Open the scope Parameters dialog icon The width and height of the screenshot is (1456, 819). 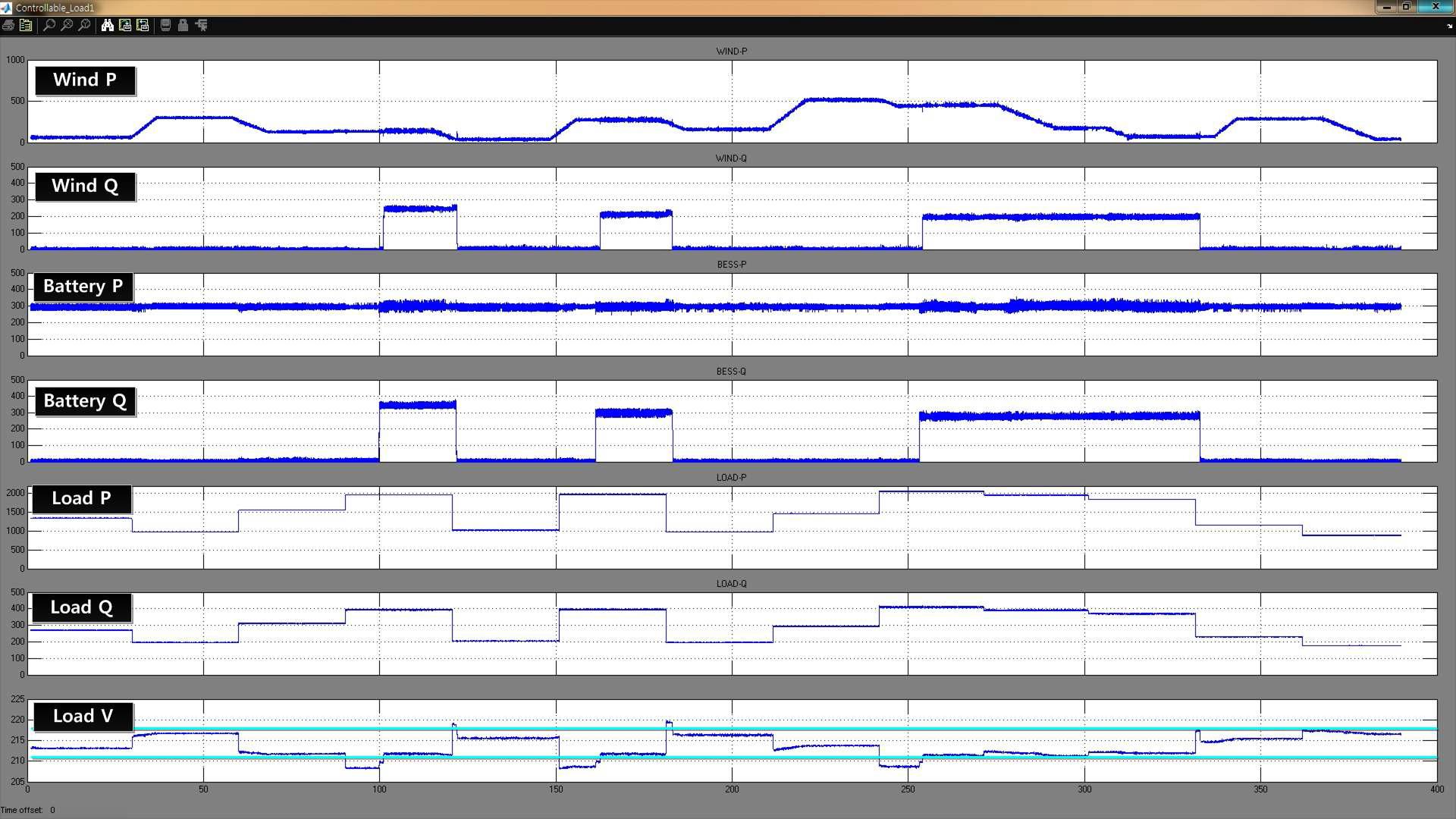pos(26,25)
